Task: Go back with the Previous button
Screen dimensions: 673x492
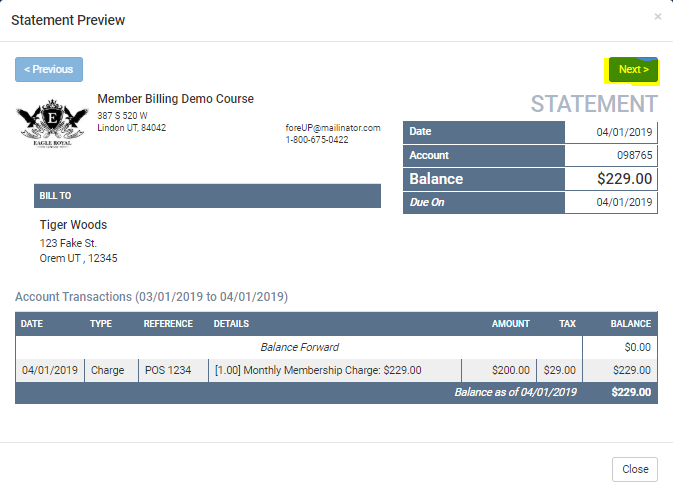Action: click(x=49, y=70)
